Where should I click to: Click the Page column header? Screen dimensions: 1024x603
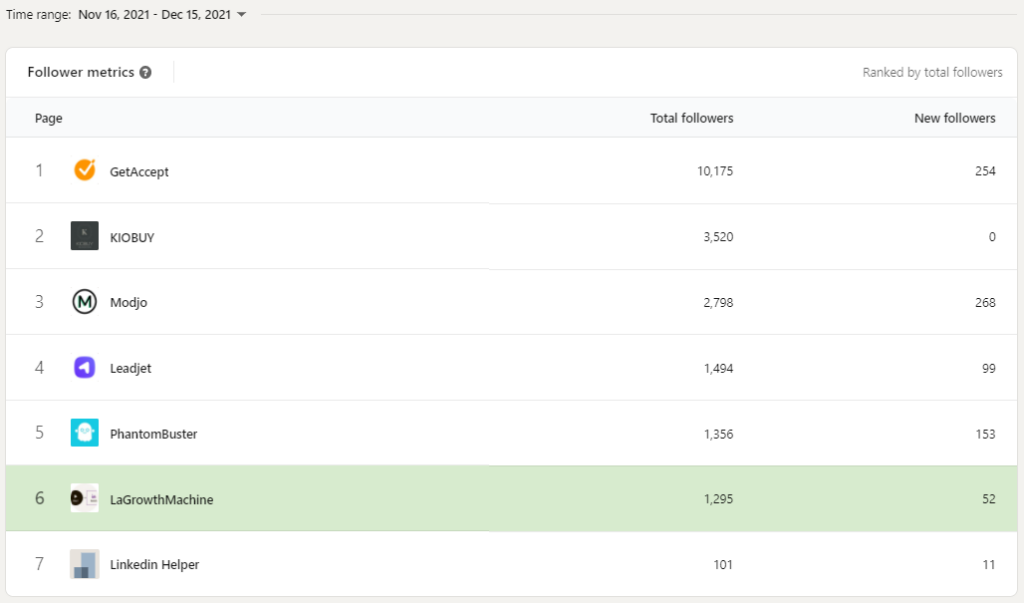[49, 118]
